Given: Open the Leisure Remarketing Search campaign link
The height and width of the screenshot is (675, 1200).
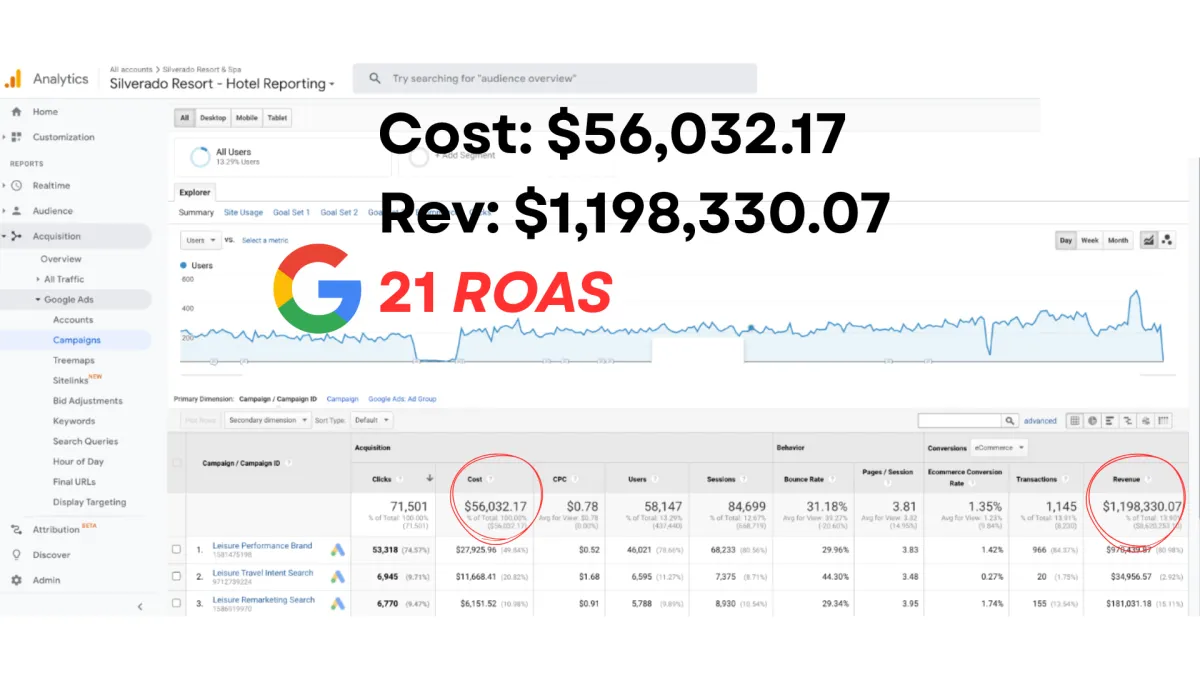Looking at the screenshot, I should pyautogui.click(x=263, y=600).
